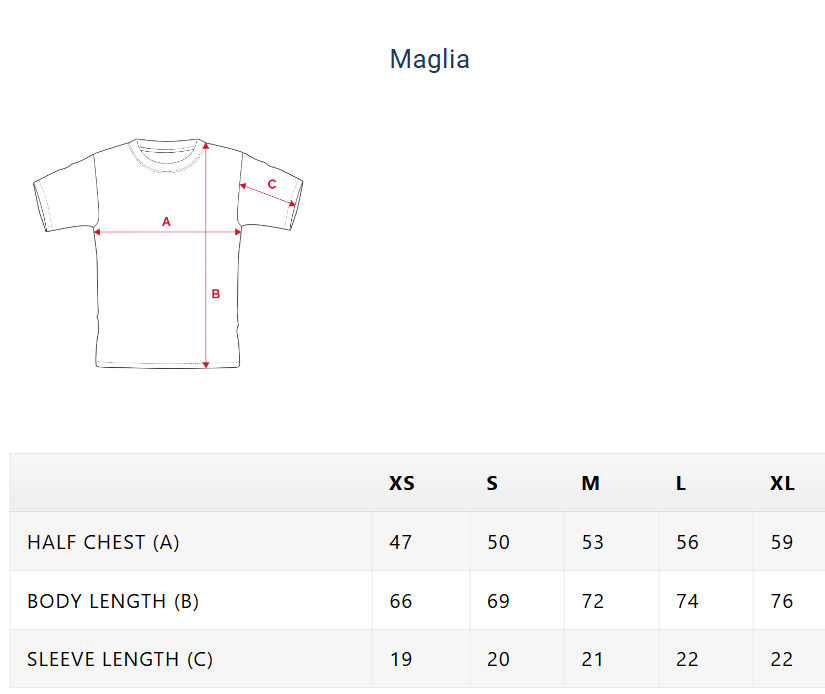Click the half chest value 47 for XS
The image size is (825, 694).
pyautogui.click(x=400, y=542)
